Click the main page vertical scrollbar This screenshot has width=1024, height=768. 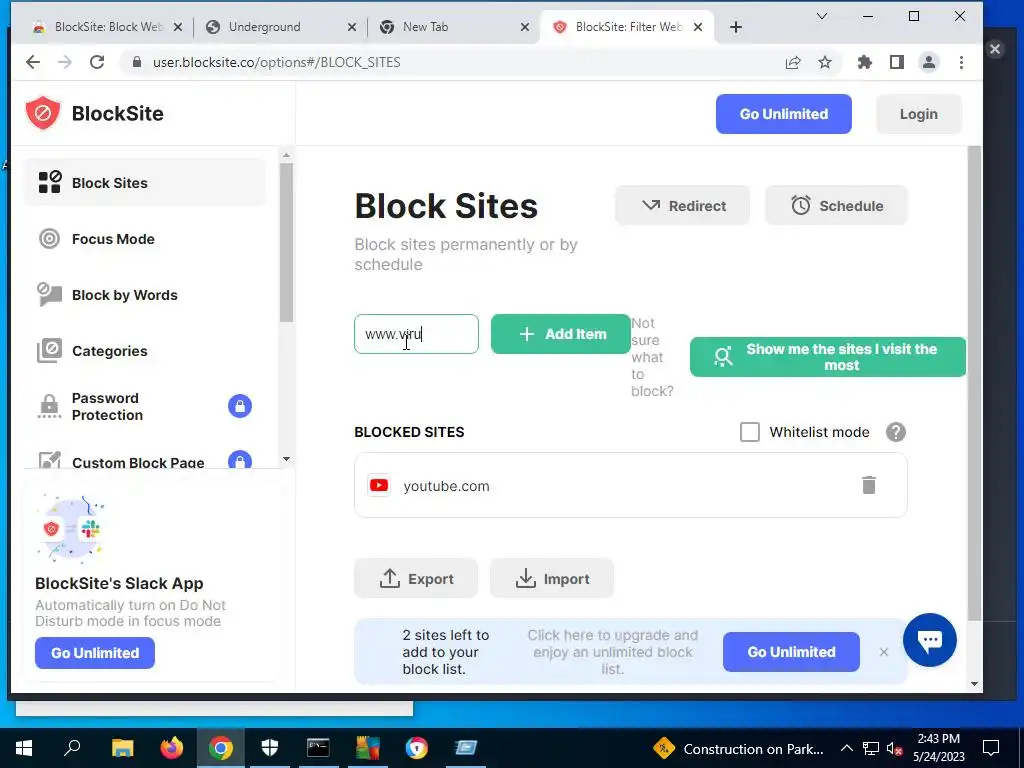(x=974, y=383)
